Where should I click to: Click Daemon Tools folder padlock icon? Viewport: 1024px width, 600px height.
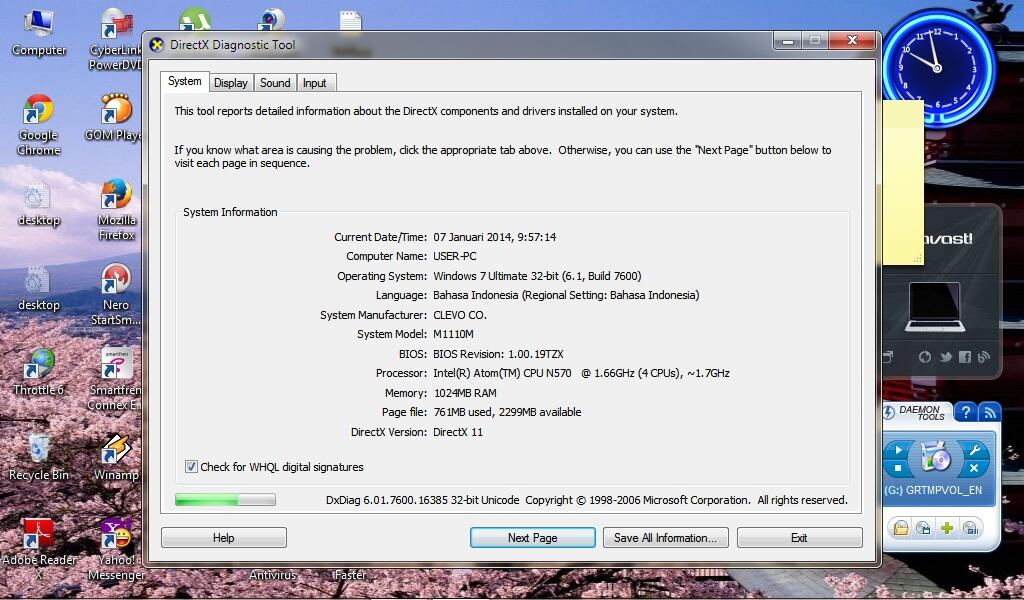pos(901,528)
